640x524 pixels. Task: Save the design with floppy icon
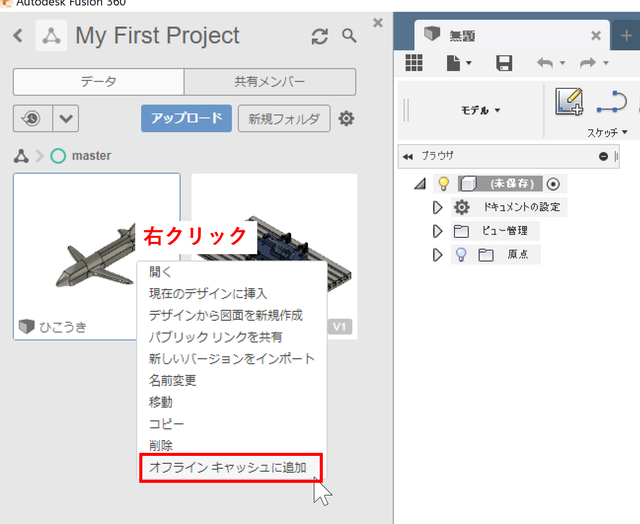pyautogui.click(x=504, y=63)
